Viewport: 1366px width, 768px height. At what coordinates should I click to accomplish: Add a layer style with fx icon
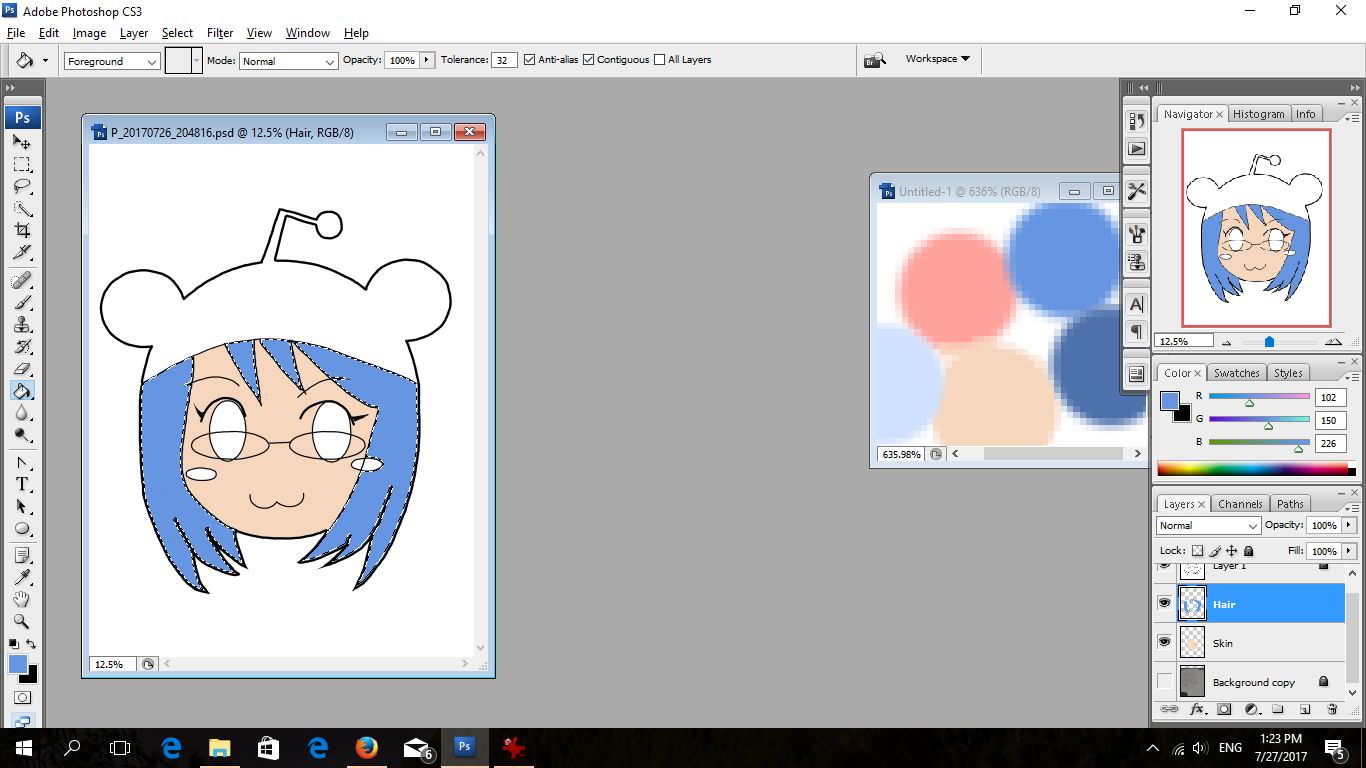pos(1197,709)
